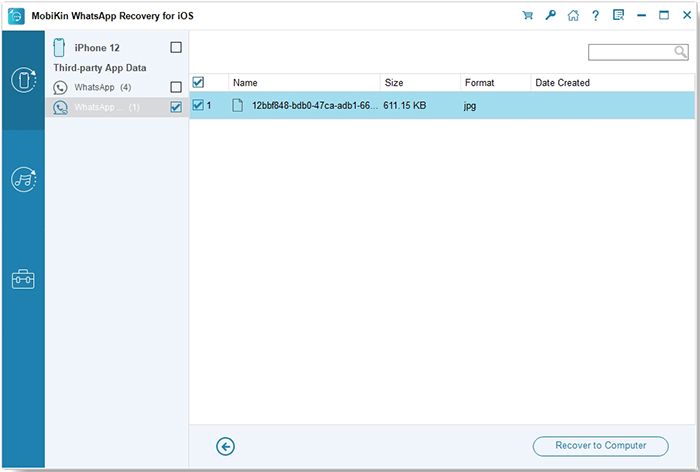Uncheck the WhatsApp (1) attachments checkbox

(176, 107)
